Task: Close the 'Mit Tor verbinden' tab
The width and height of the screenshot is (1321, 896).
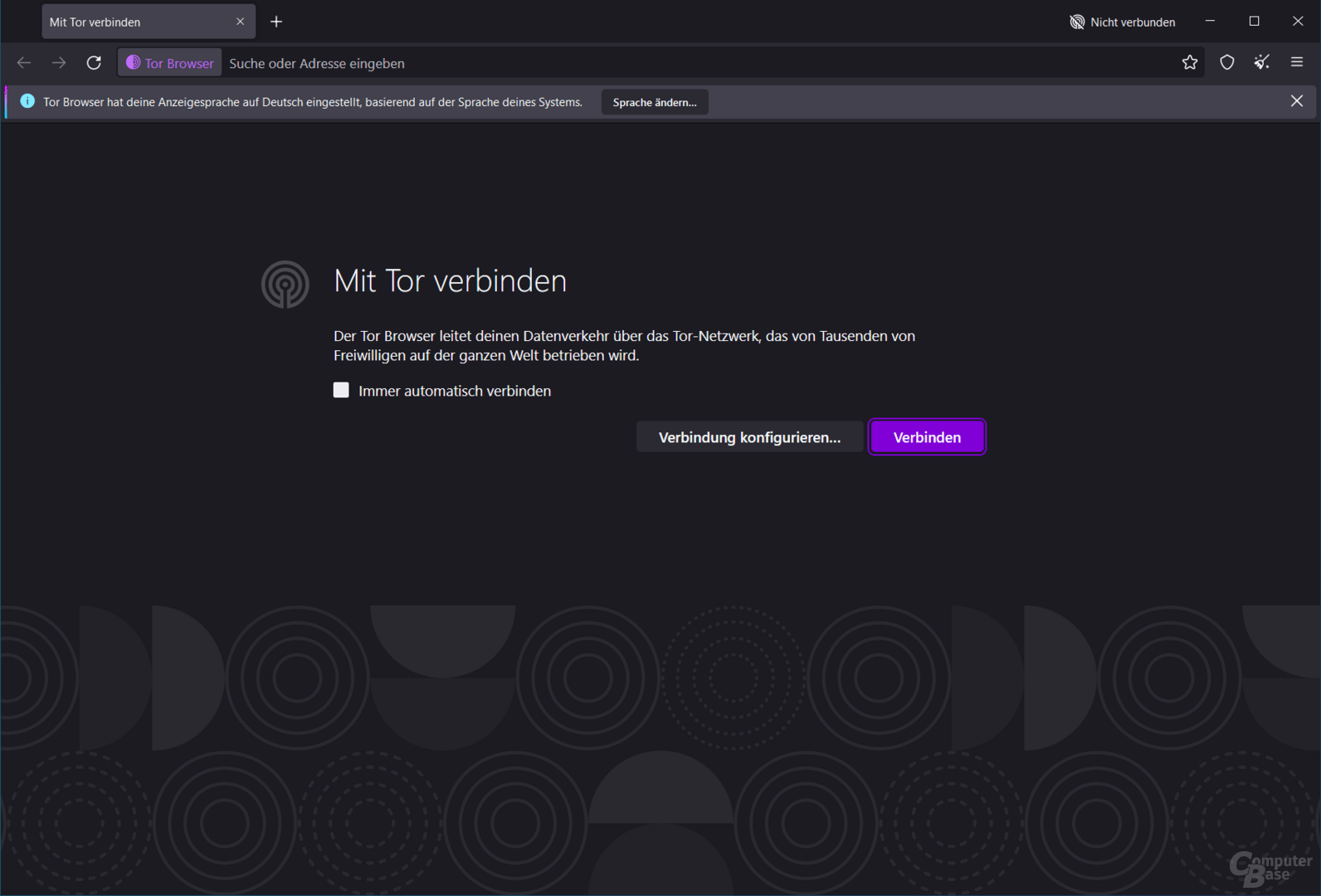Action: (x=240, y=22)
